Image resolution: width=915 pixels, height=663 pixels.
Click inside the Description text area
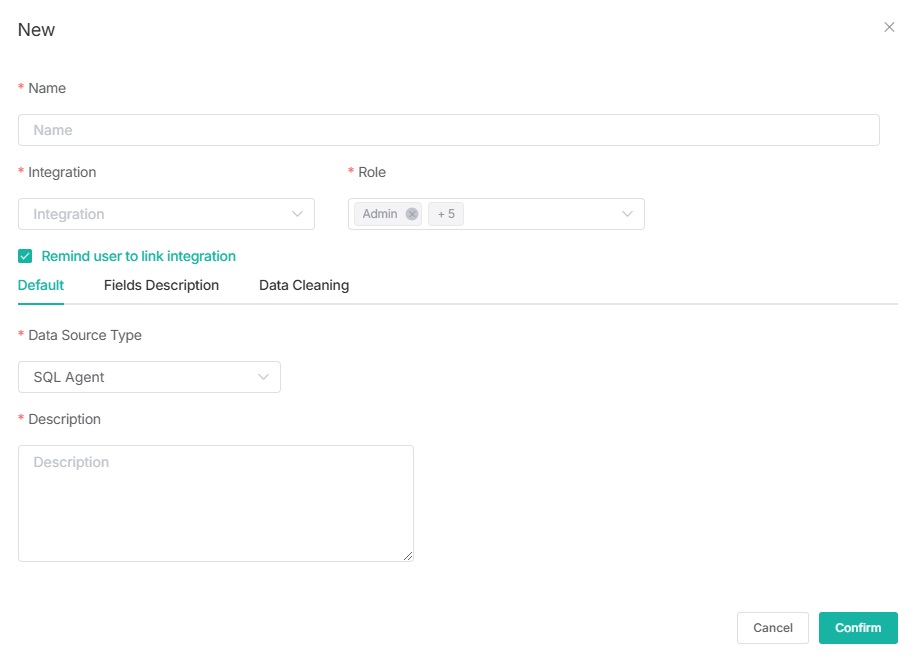pos(215,503)
